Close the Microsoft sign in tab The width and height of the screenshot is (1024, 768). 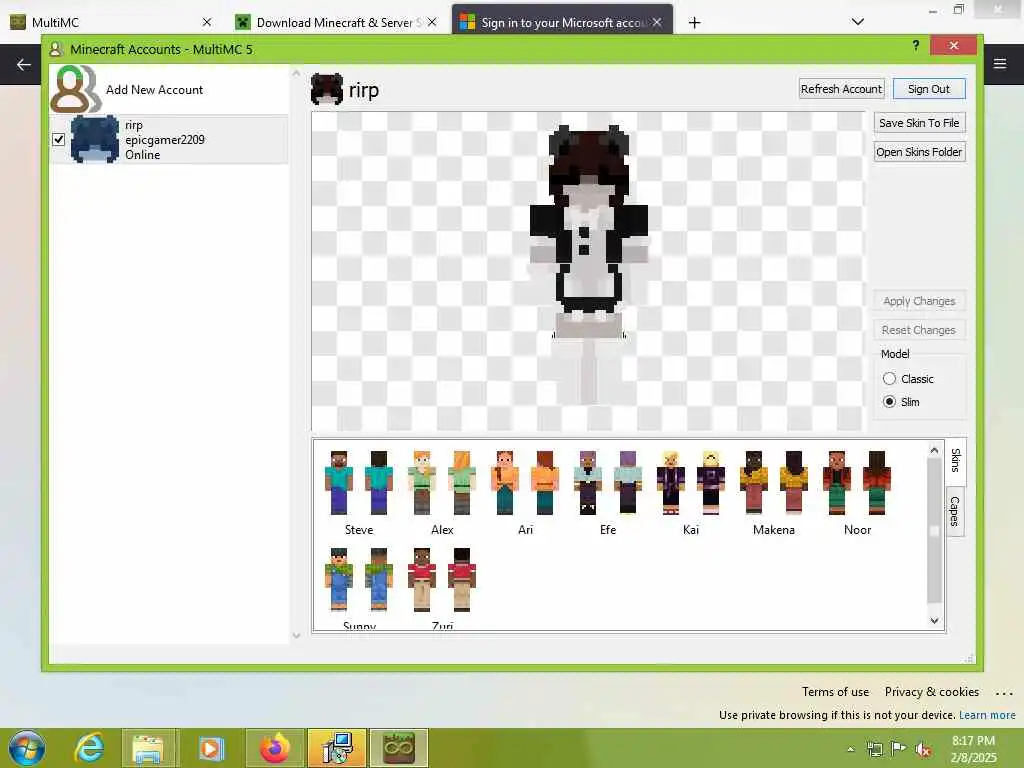(x=657, y=22)
